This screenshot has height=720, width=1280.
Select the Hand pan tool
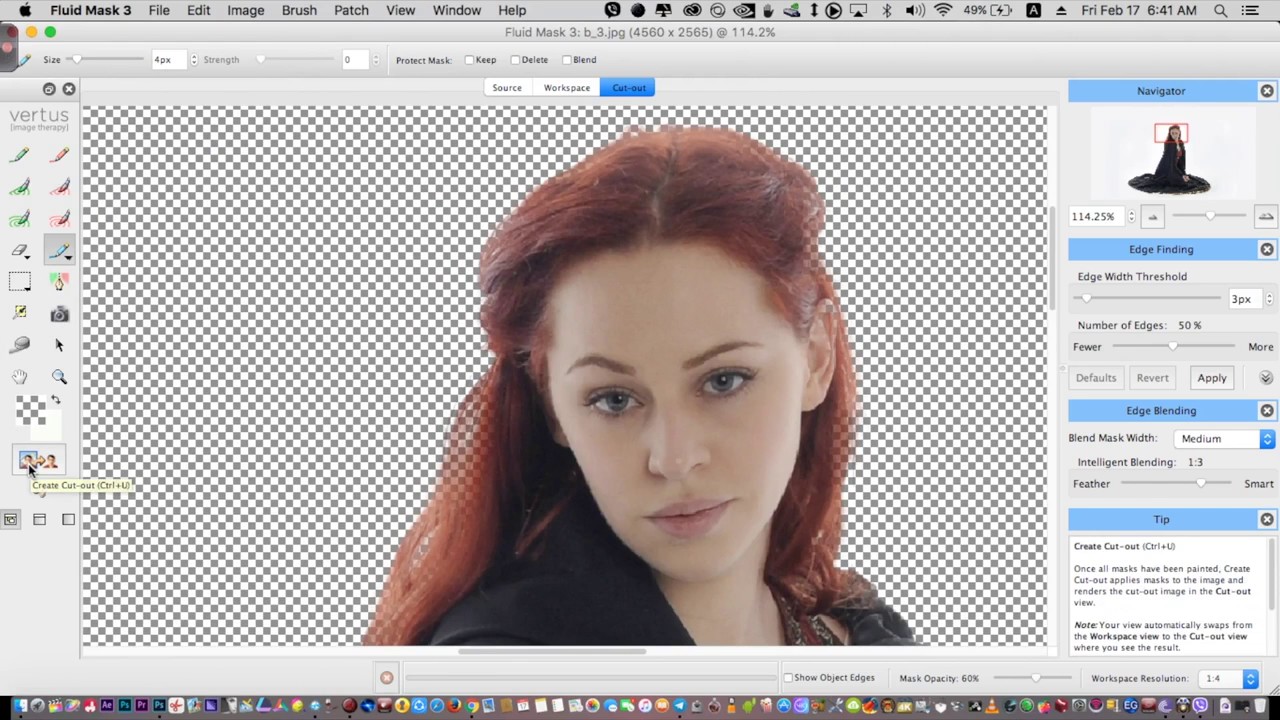point(20,377)
